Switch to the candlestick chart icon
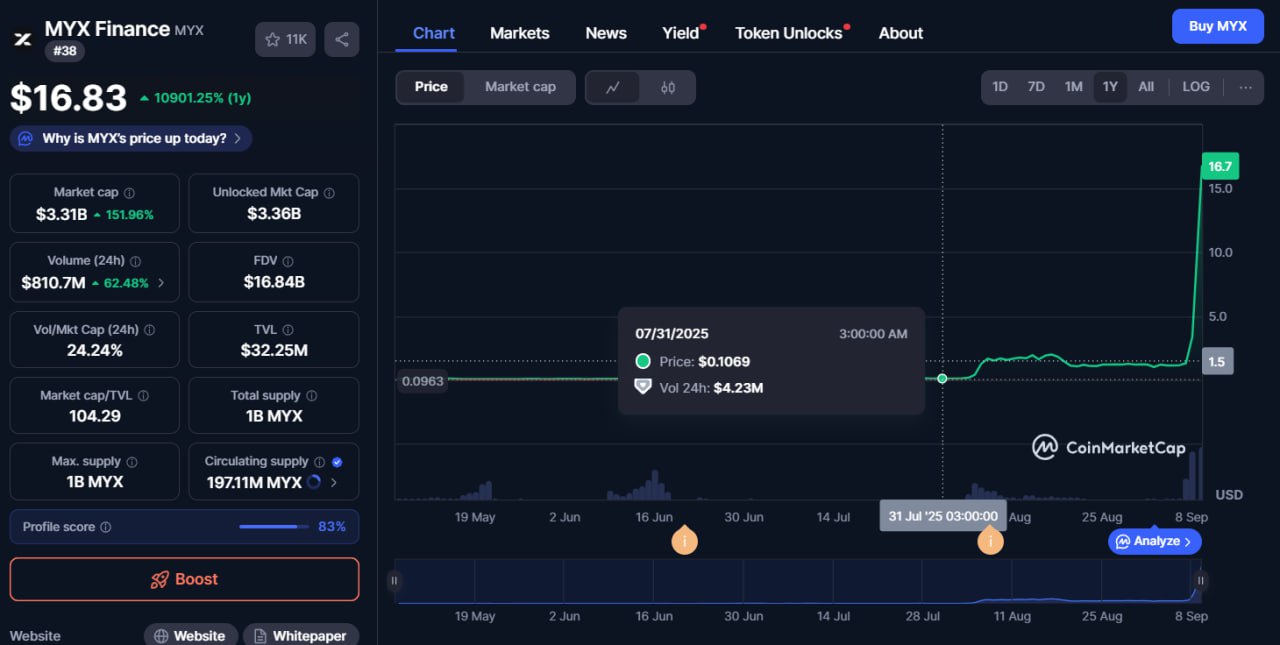Image resolution: width=1280 pixels, height=645 pixels. coord(668,87)
